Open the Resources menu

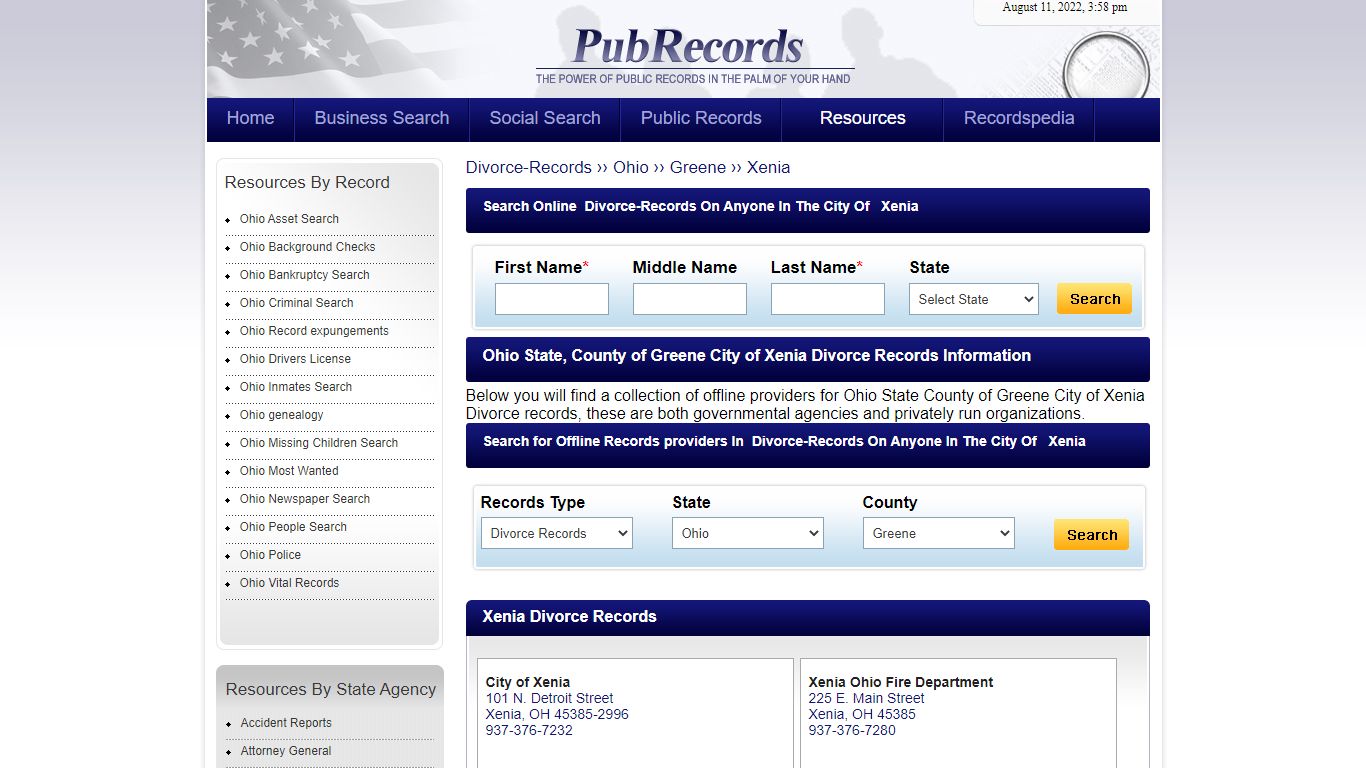pyautogui.click(x=863, y=118)
